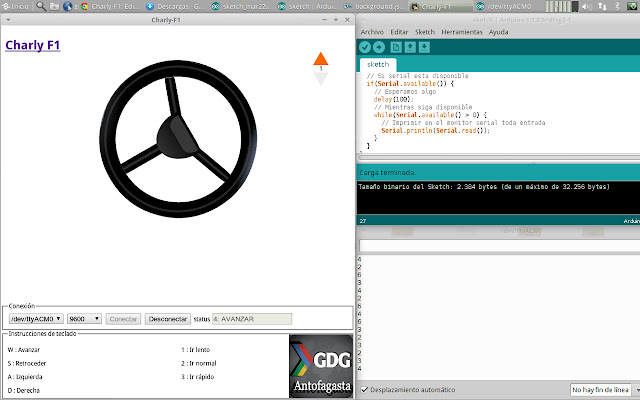Switch to /dev/ttyACM0 taskbar window
The height and width of the screenshot is (400, 640).
point(504,6)
